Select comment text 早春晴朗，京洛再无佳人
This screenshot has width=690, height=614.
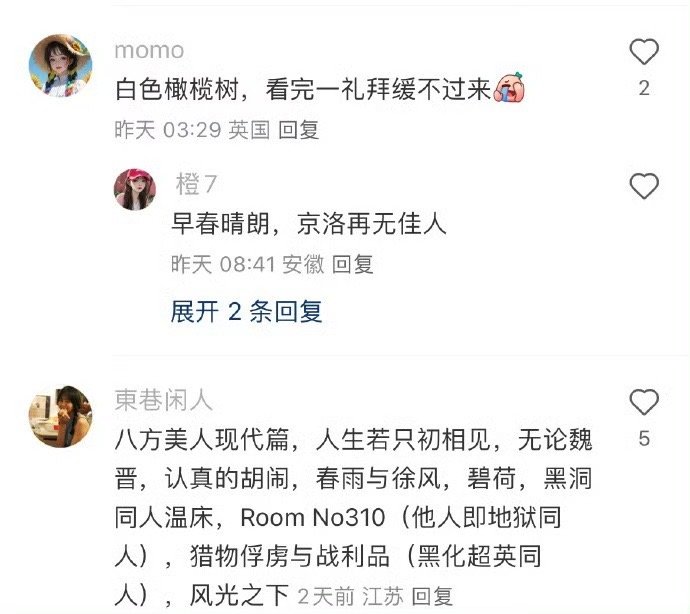(309, 224)
